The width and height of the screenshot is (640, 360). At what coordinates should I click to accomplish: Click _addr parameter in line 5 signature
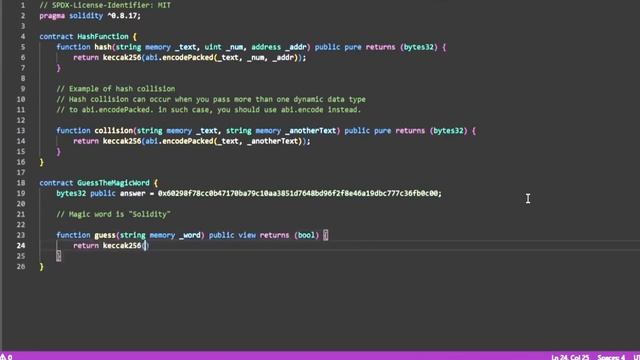point(296,47)
